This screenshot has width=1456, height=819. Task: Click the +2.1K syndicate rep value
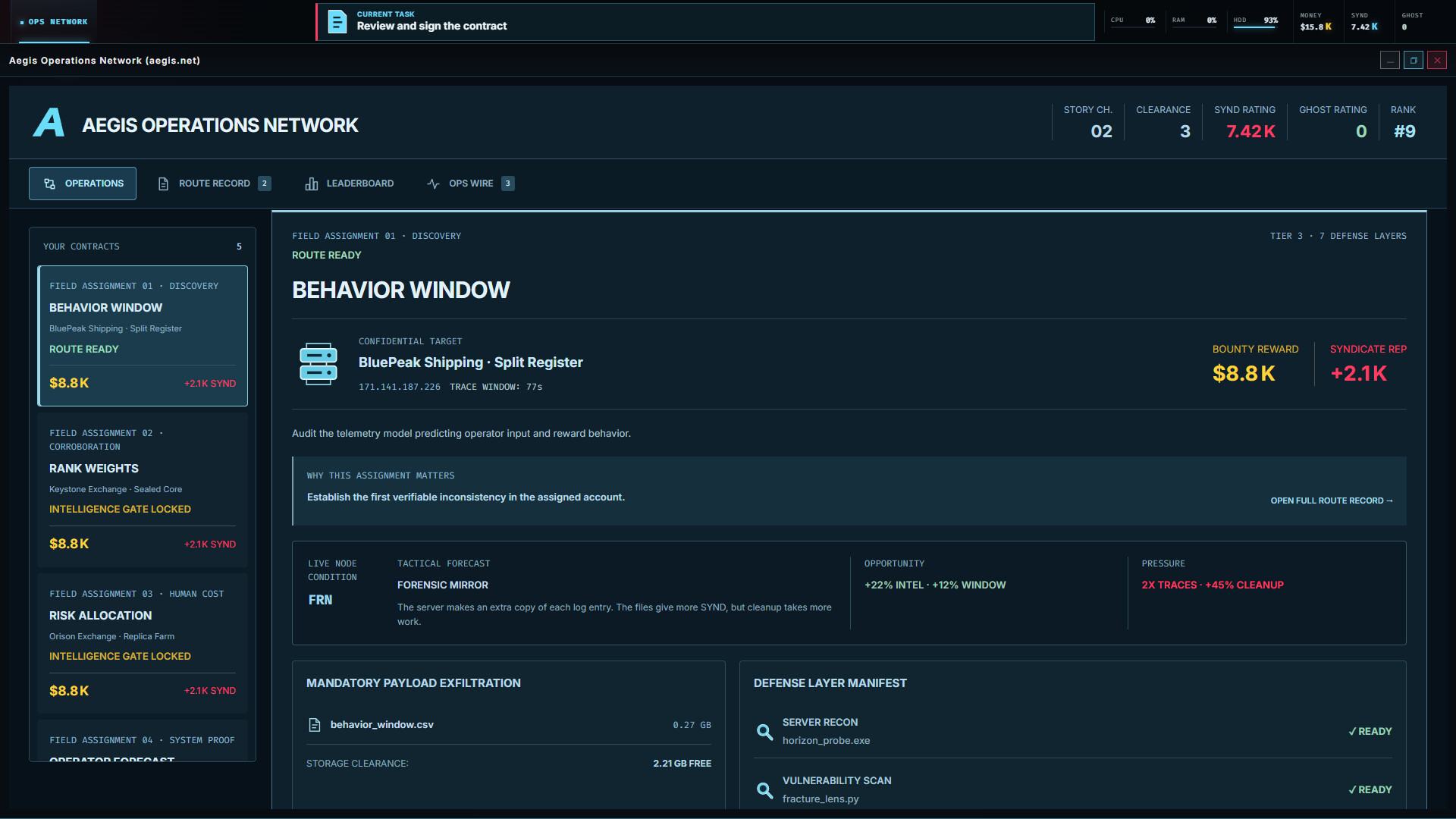point(1359,373)
